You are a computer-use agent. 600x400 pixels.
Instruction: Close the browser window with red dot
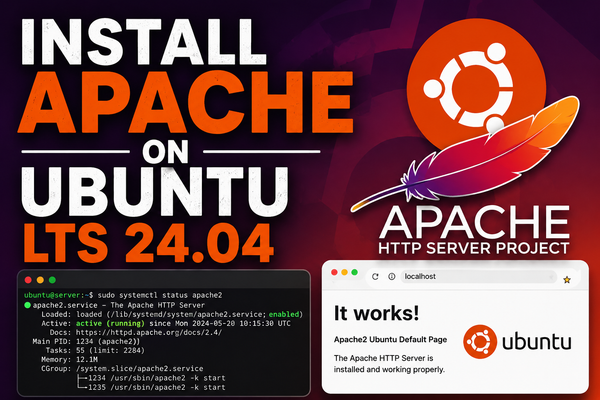pos(334,272)
